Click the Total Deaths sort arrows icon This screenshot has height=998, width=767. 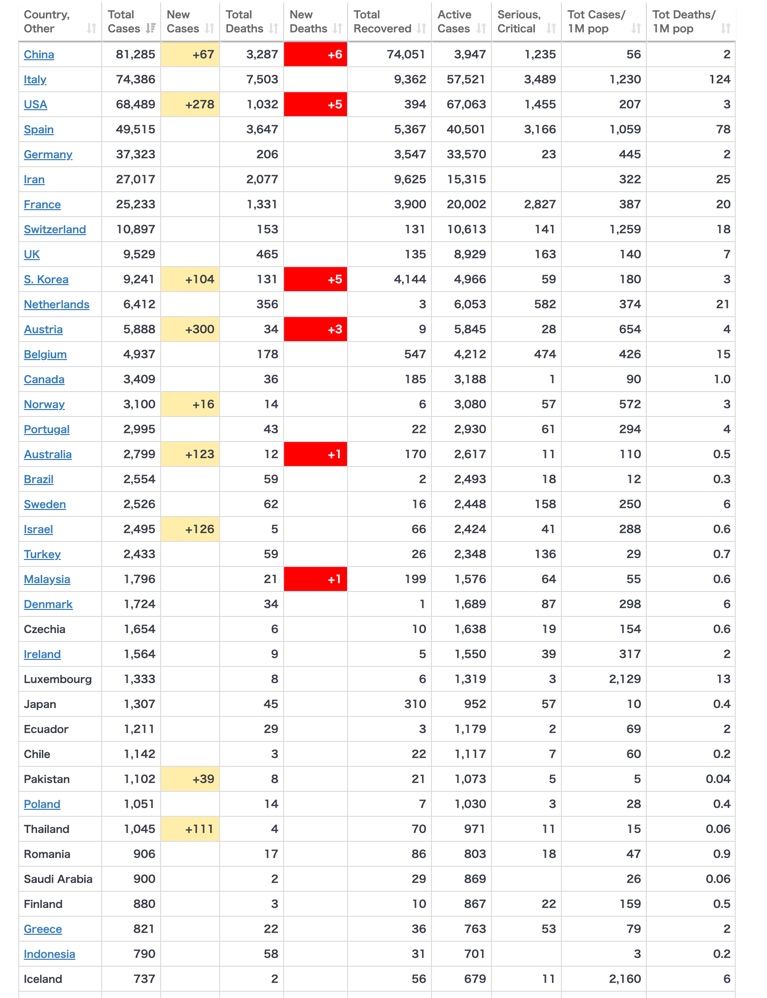[274, 29]
